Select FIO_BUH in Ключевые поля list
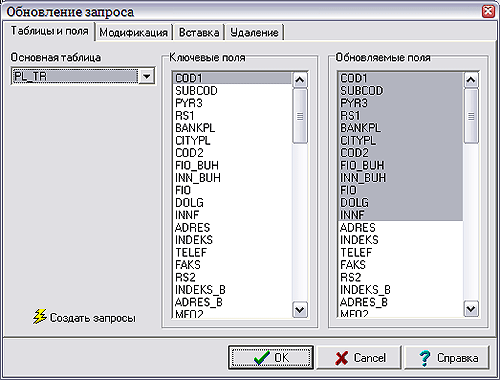This screenshot has height=380, width=500. pos(233,165)
